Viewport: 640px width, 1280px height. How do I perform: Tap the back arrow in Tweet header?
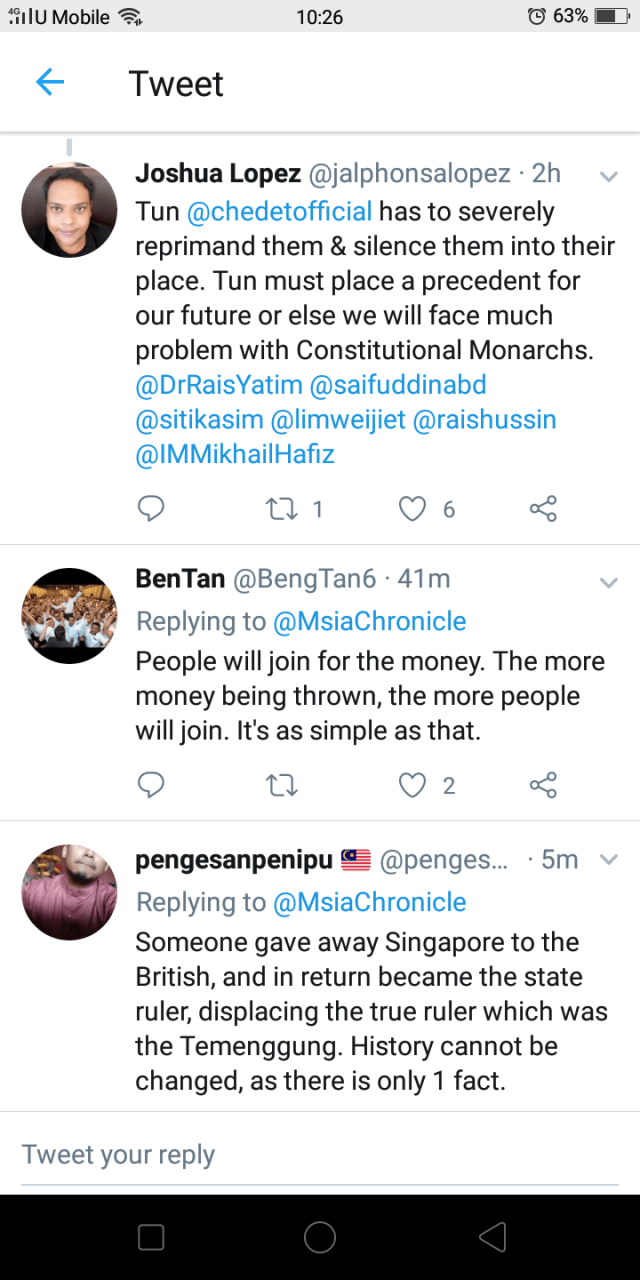(50, 83)
